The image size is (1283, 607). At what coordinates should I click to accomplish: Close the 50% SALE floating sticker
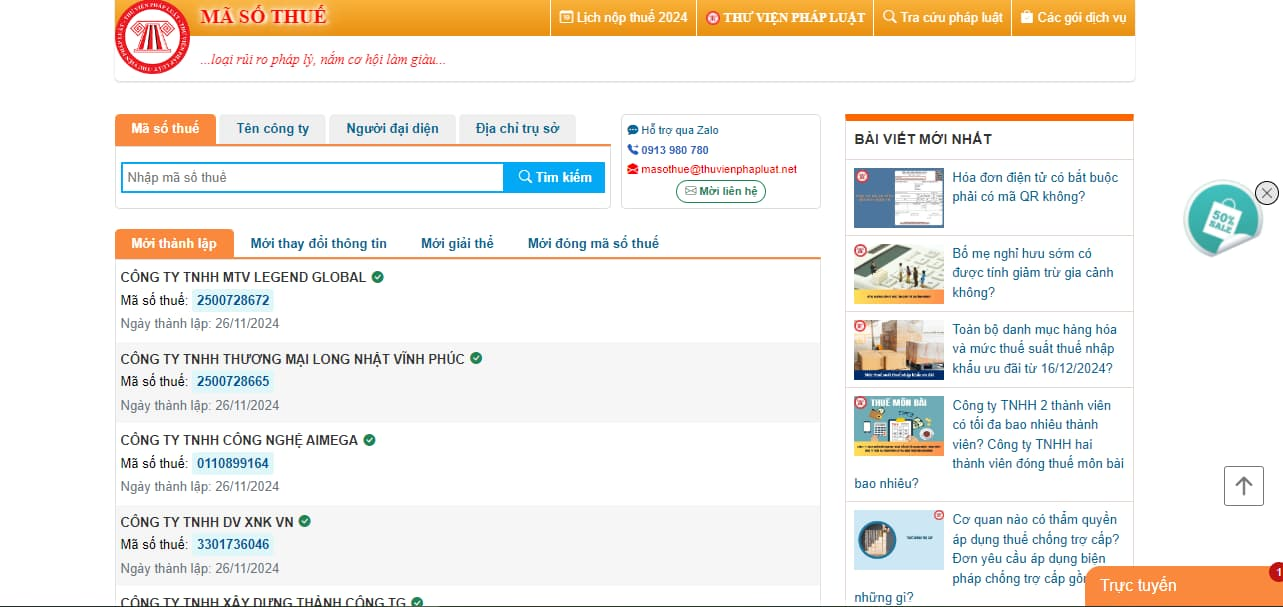(1267, 193)
